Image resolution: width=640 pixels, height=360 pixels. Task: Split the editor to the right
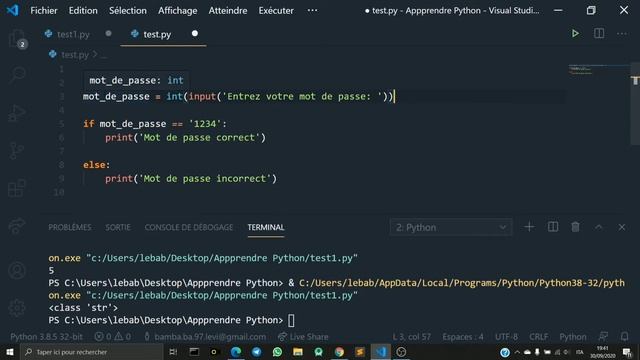click(599, 33)
